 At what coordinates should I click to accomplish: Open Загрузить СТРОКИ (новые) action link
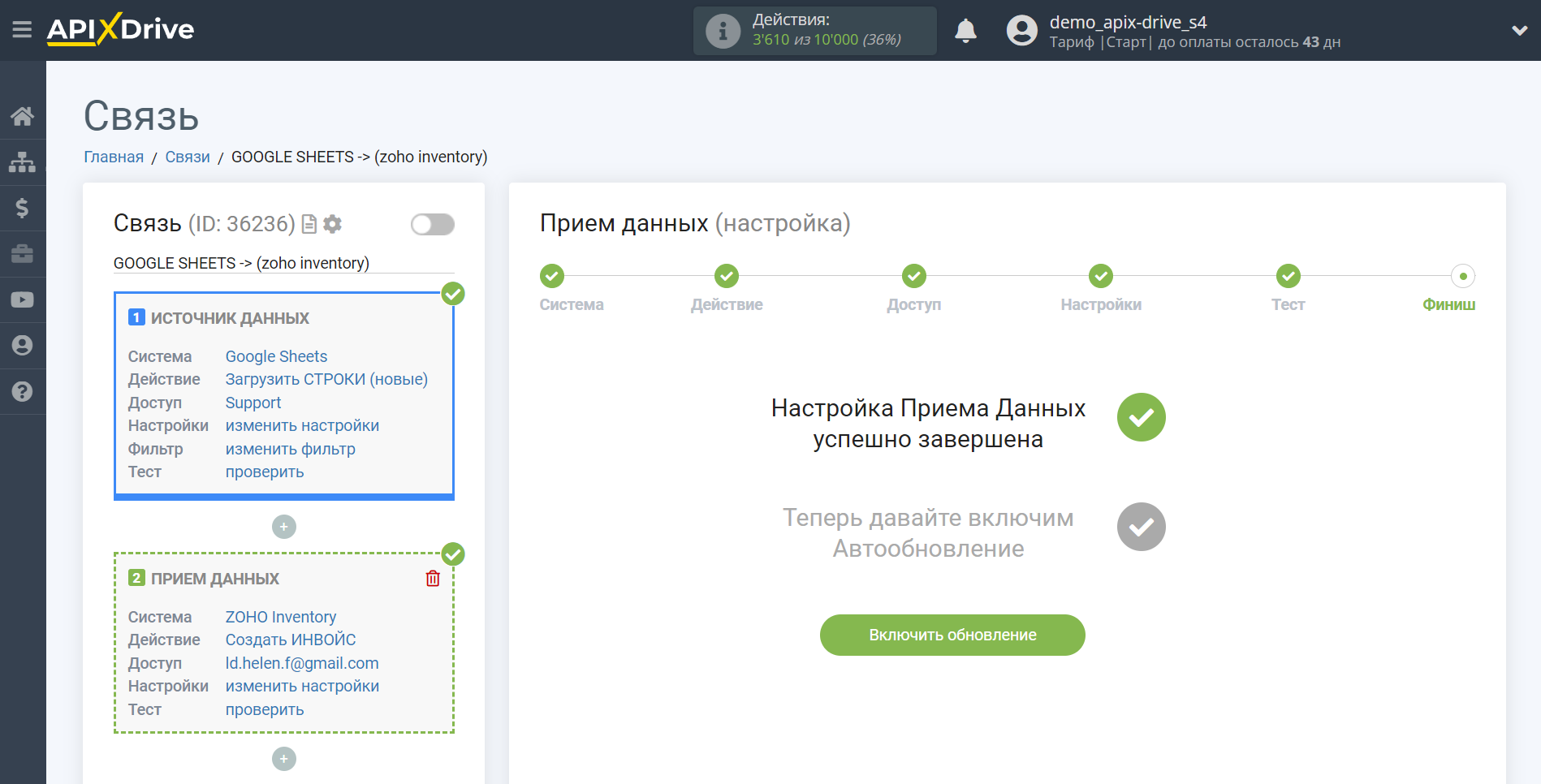coord(326,379)
